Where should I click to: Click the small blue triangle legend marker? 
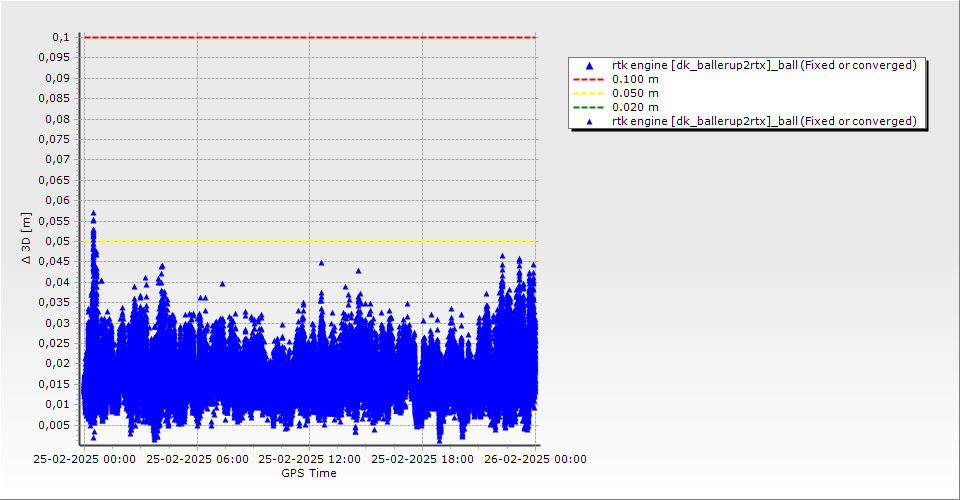[x=590, y=122]
